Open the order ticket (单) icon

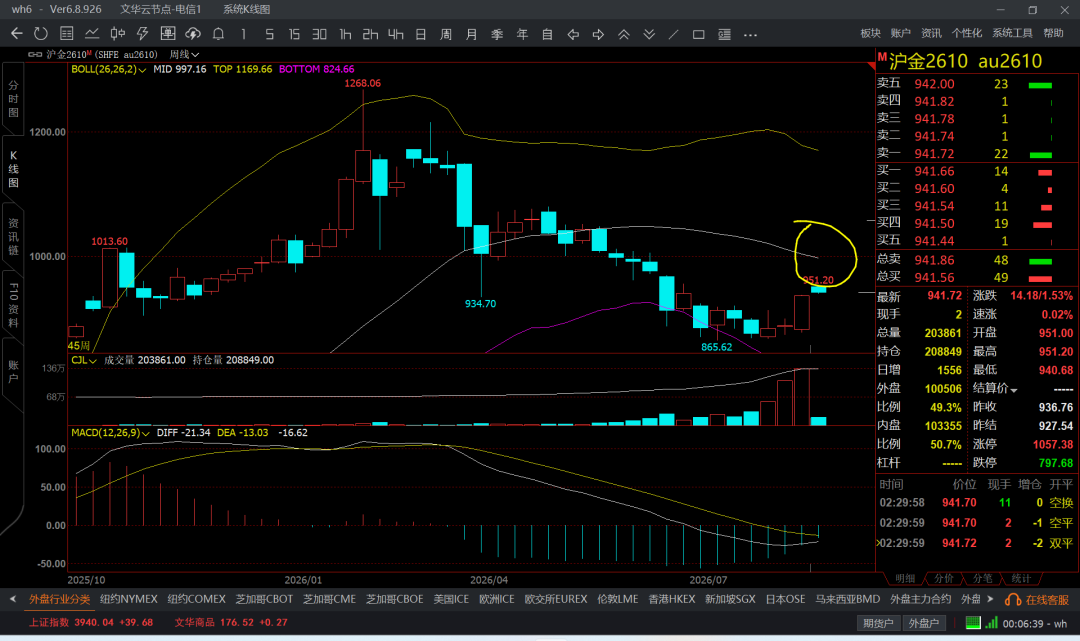[x=167, y=34]
